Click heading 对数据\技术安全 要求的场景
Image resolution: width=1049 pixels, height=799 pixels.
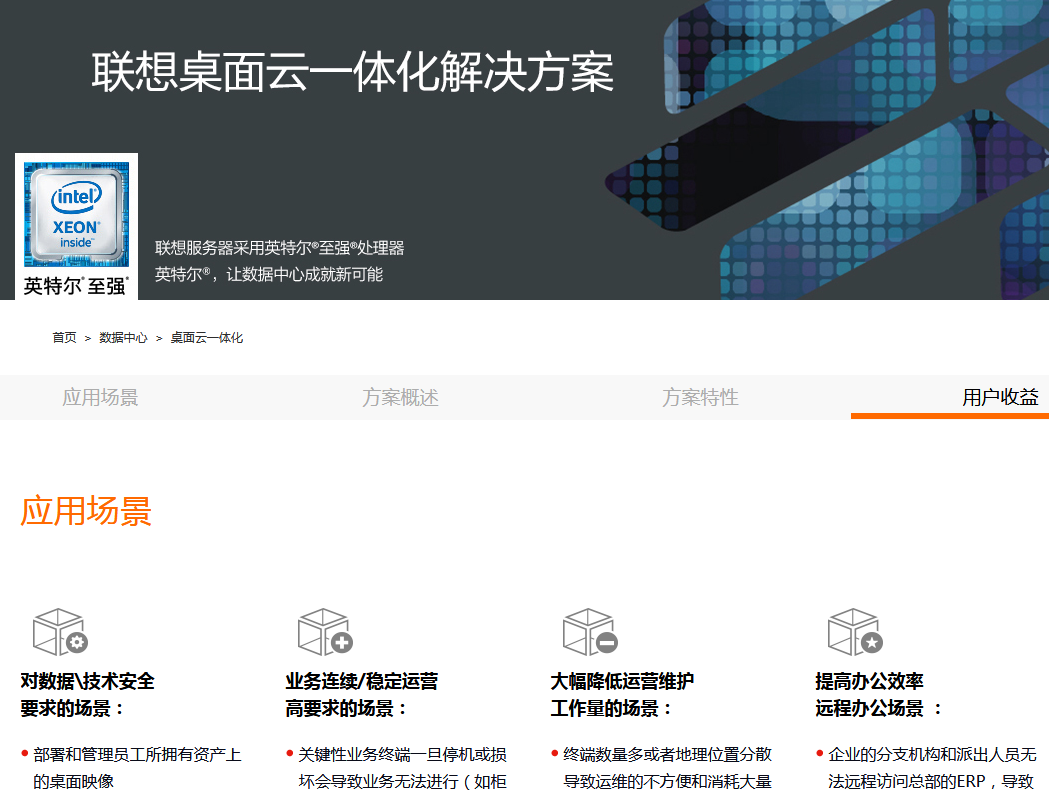87,695
